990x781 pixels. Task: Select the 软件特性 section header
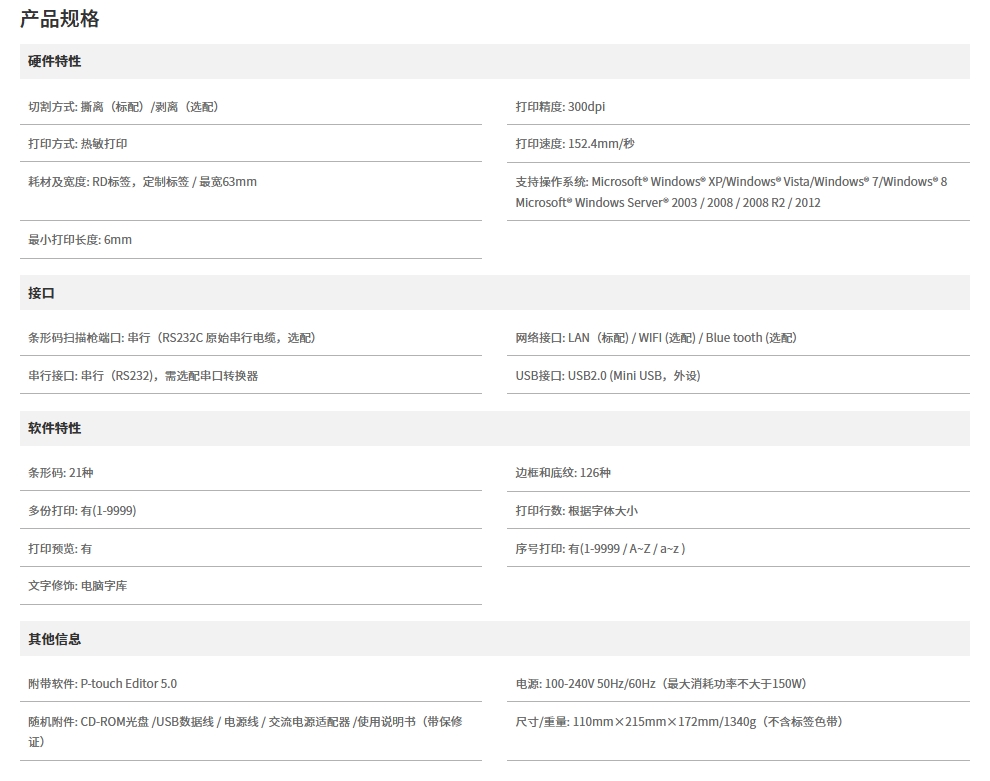coord(55,428)
